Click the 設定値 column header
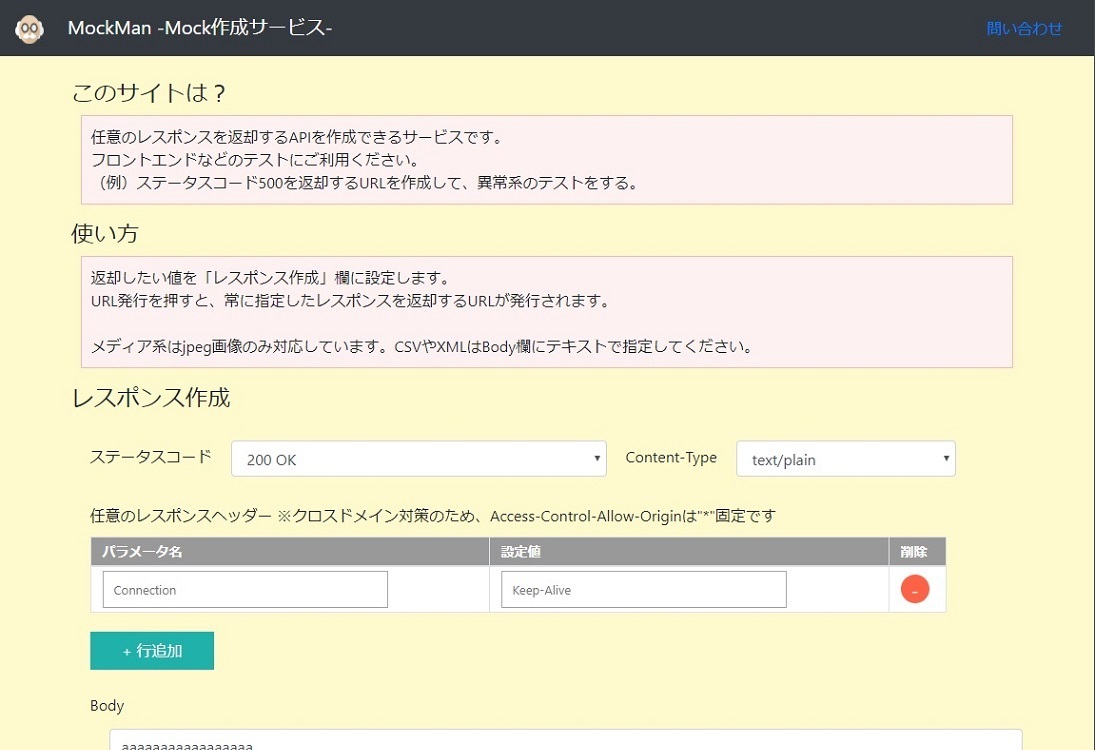Viewport: 1095px width, 750px height. [x=520, y=552]
